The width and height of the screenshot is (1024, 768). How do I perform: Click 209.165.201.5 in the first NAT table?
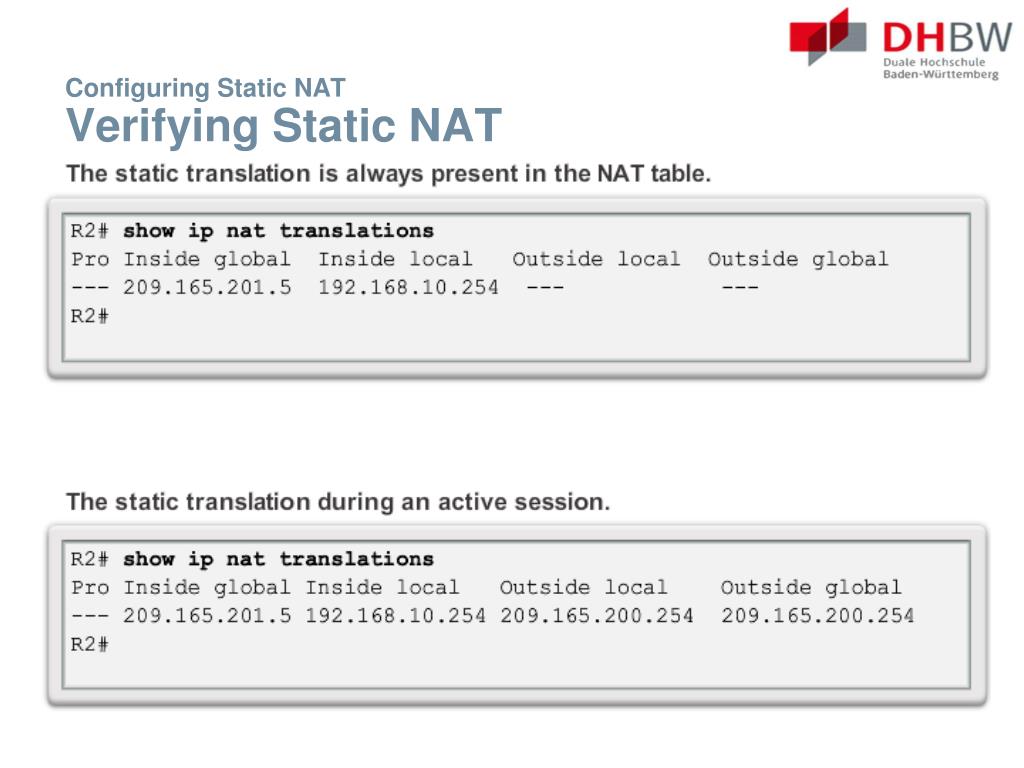(x=207, y=287)
